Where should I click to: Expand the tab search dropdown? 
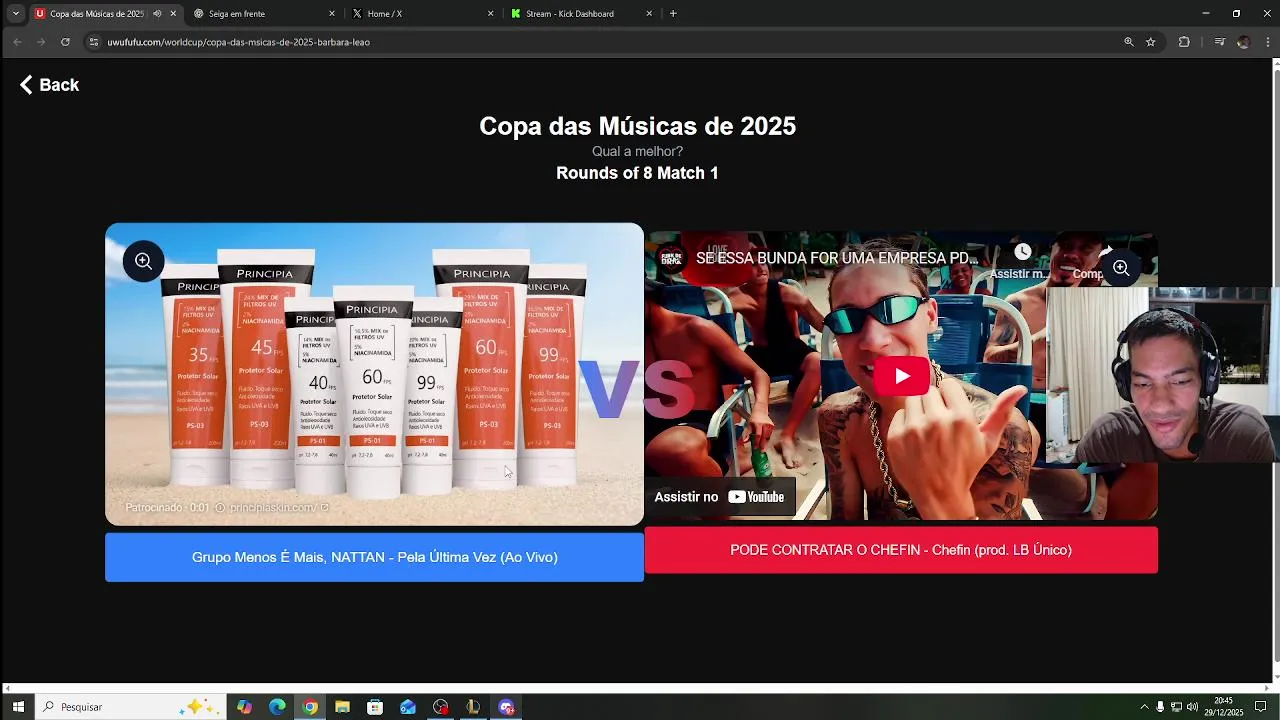15,14
